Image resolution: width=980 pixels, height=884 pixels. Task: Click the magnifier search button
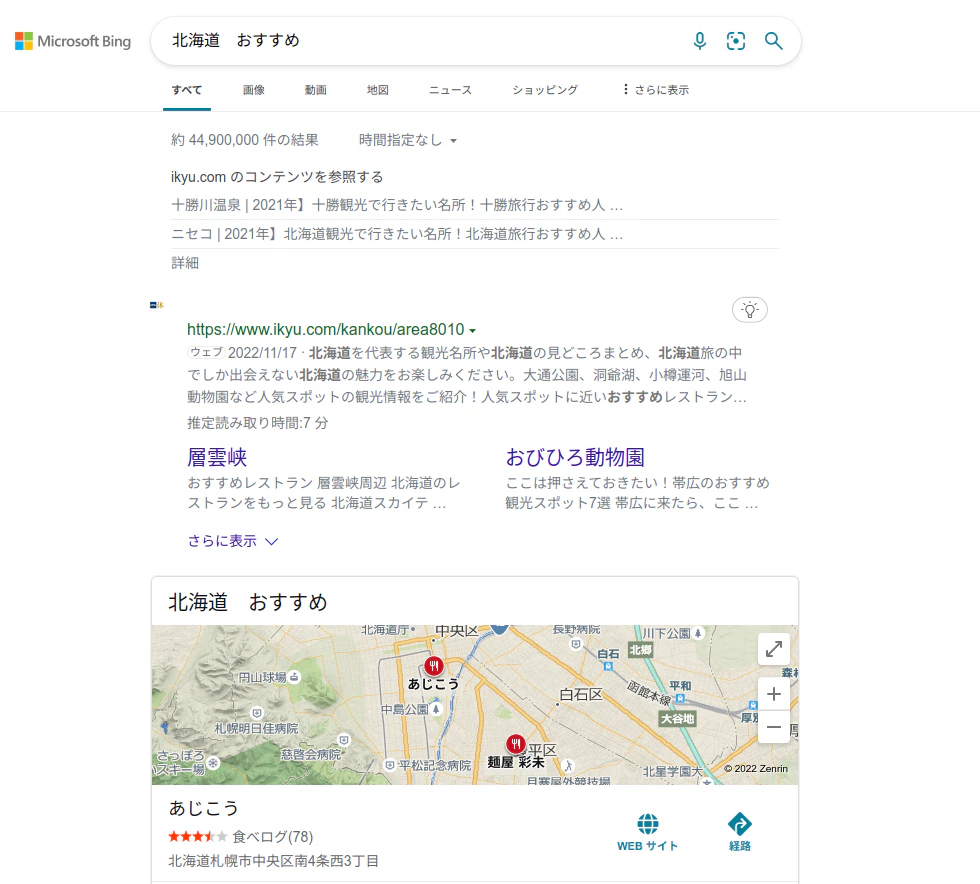[x=774, y=41]
